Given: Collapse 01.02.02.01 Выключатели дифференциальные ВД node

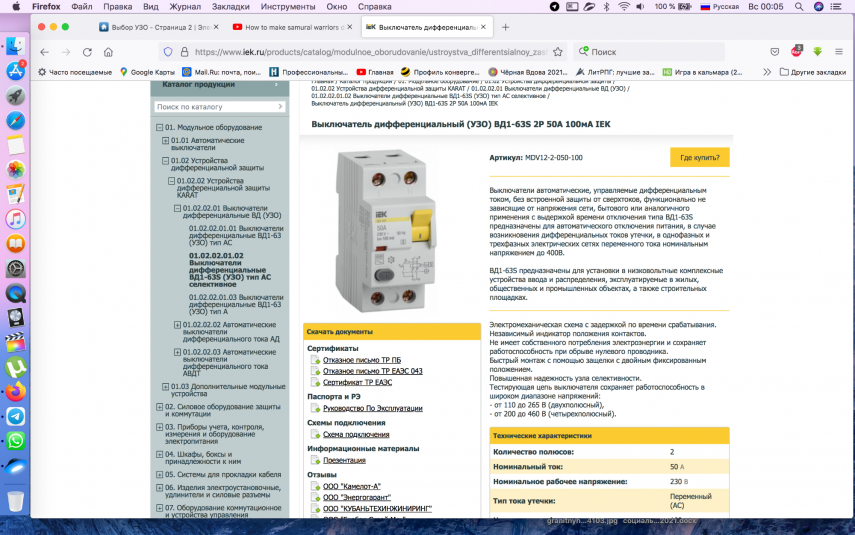Looking at the screenshot, I should [177, 208].
